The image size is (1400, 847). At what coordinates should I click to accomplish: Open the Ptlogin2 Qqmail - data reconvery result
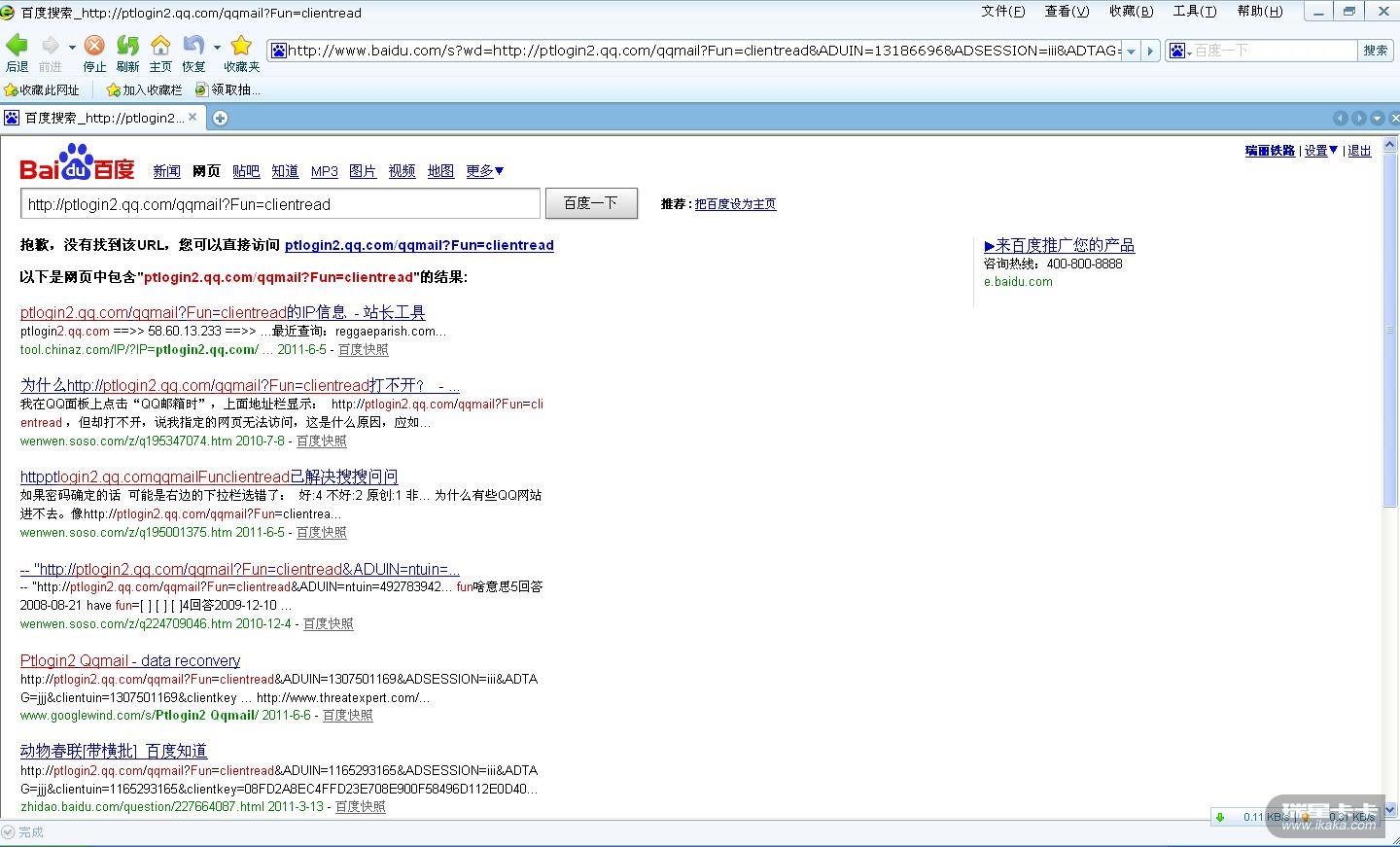tap(130, 660)
